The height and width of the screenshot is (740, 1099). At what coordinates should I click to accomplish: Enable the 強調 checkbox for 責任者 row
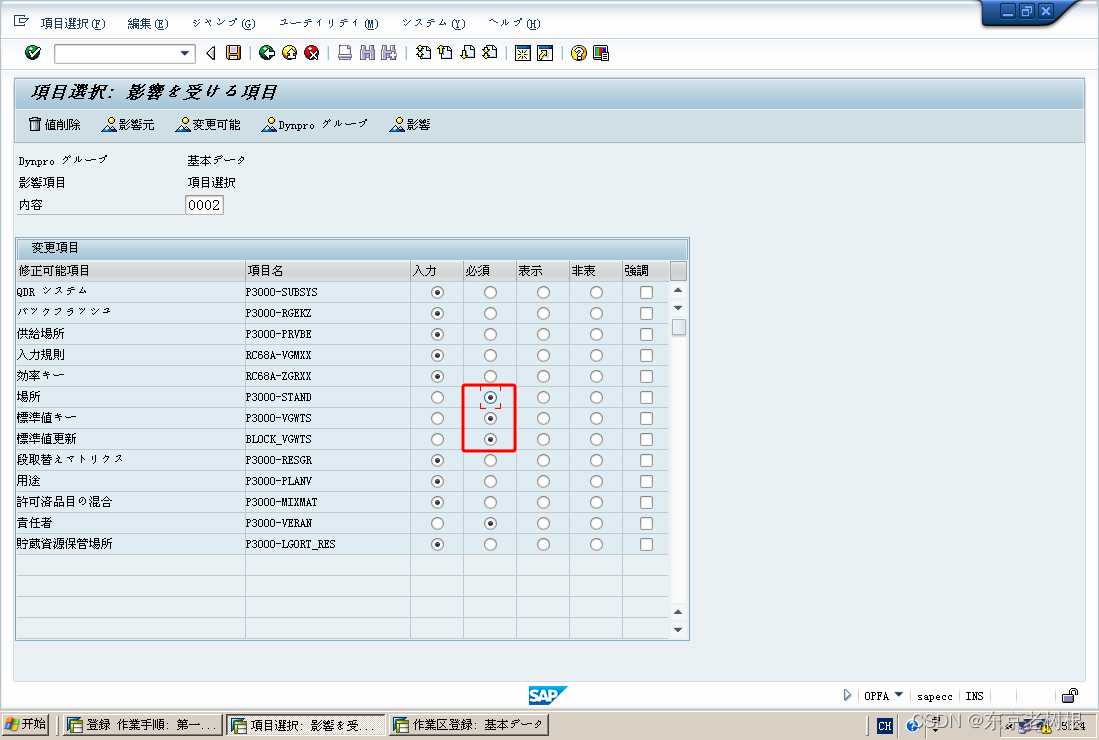click(x=646, y=523)
